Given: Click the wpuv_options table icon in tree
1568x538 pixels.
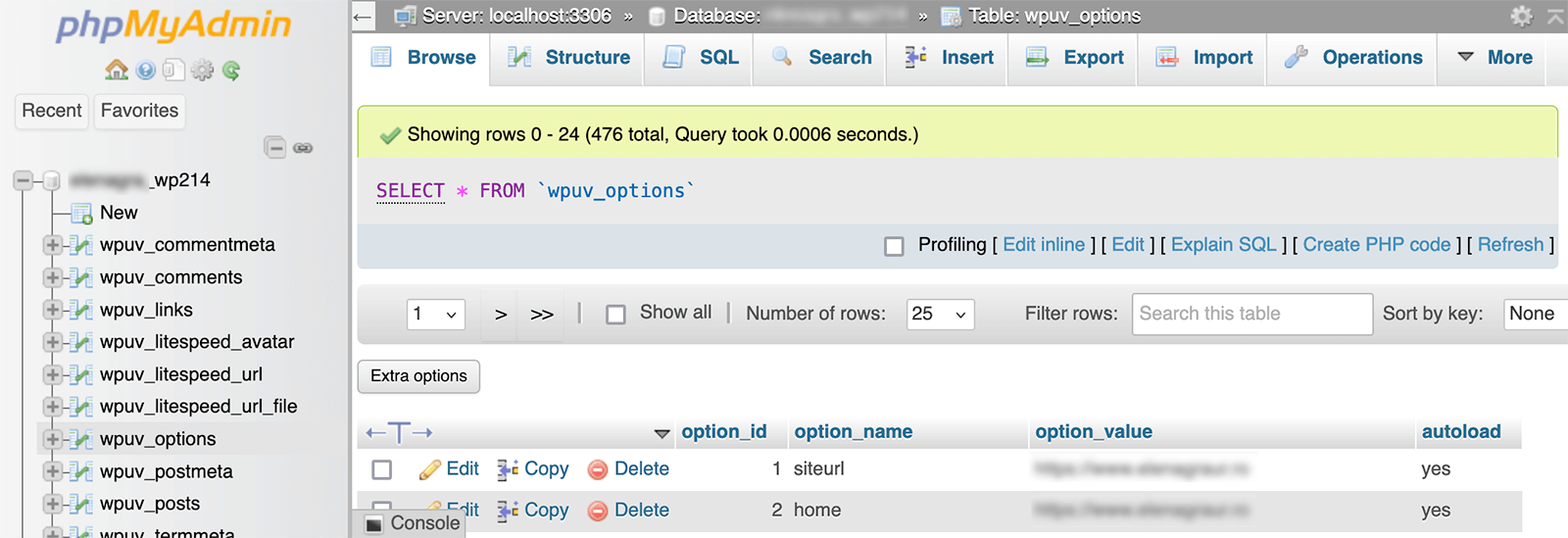Looking at the screenshot, I should pos(83,439).
